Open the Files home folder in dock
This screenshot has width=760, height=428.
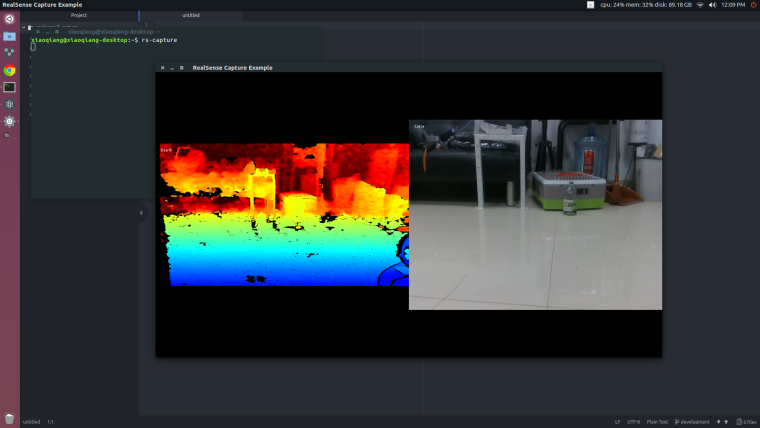[9, 36]
